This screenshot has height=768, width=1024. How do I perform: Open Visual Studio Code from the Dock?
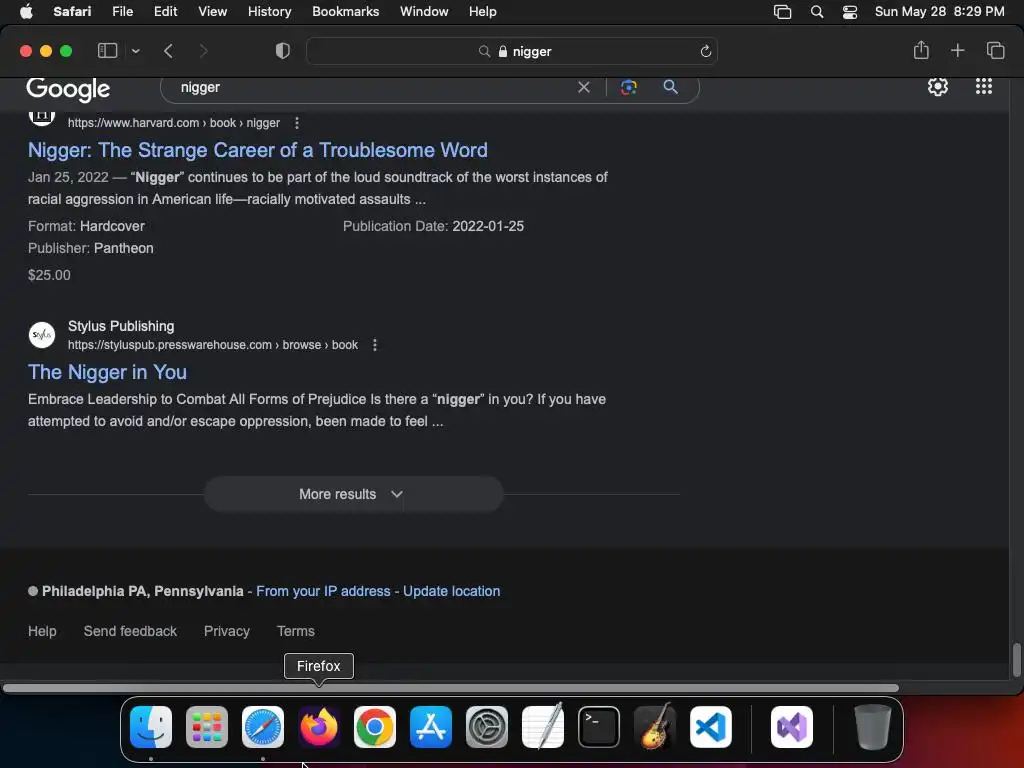pos(711,727)
